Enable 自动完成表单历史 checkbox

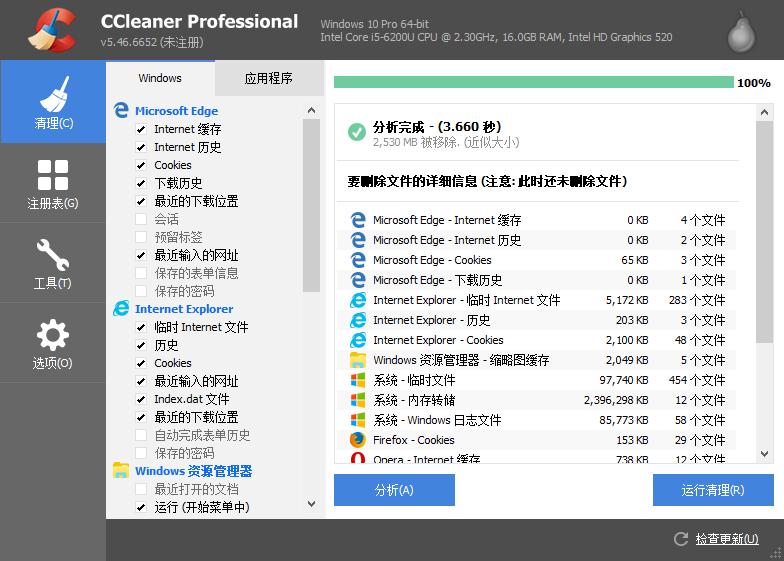coord(141,435)
